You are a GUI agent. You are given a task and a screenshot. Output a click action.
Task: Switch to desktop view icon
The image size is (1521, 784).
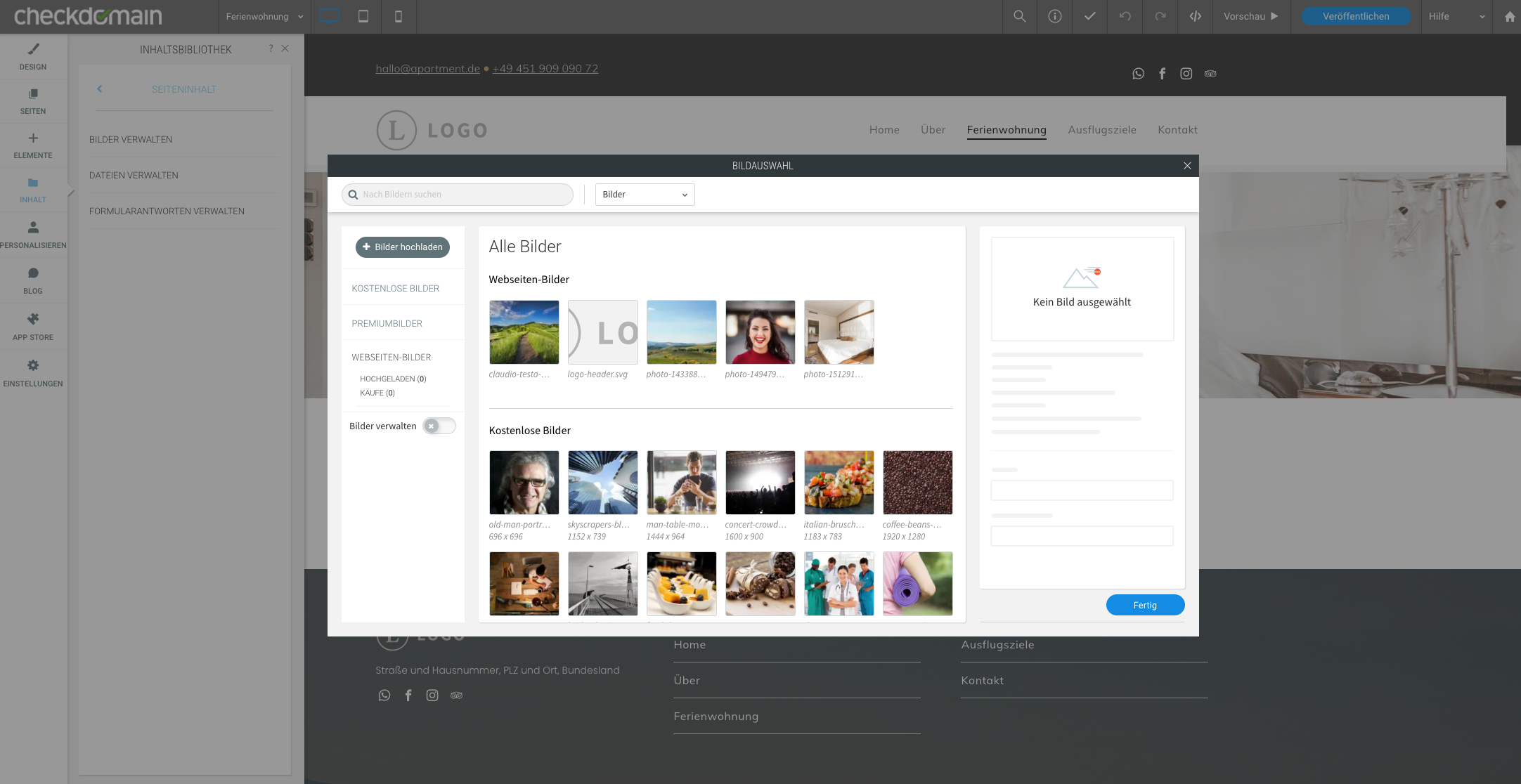tap(328, 16)
